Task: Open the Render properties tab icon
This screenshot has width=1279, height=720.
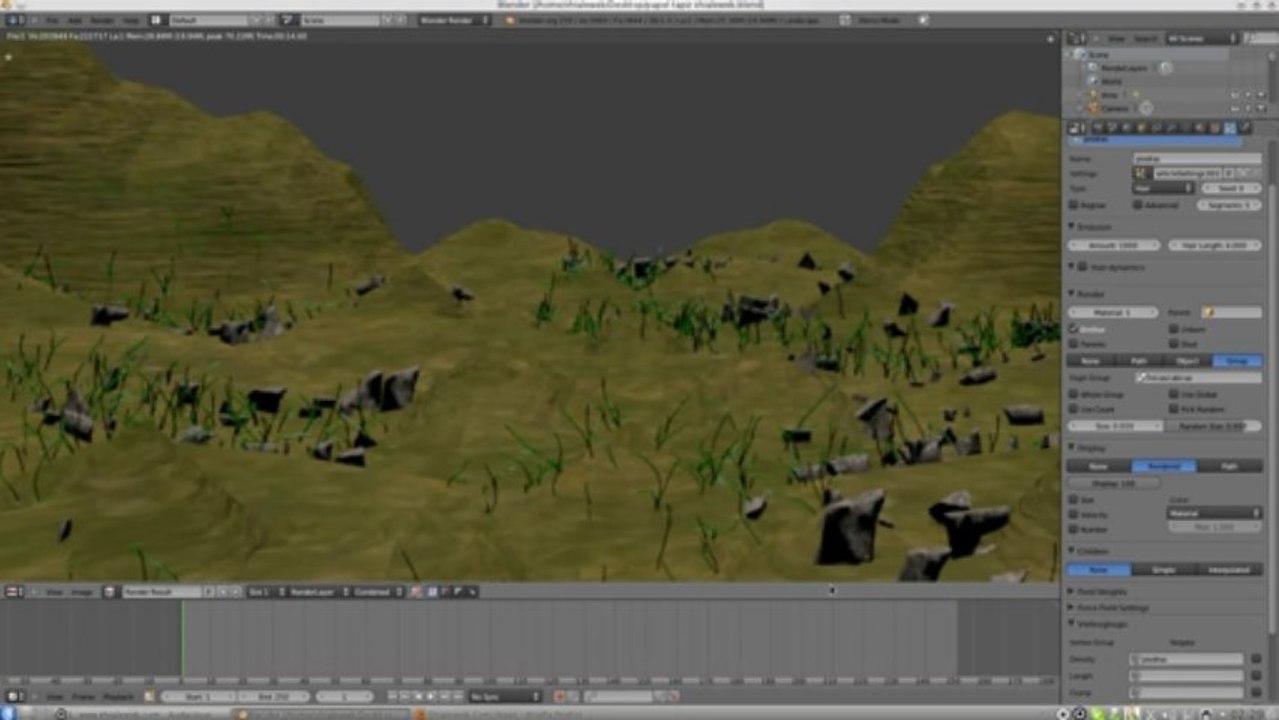Action: [1097, 128]
